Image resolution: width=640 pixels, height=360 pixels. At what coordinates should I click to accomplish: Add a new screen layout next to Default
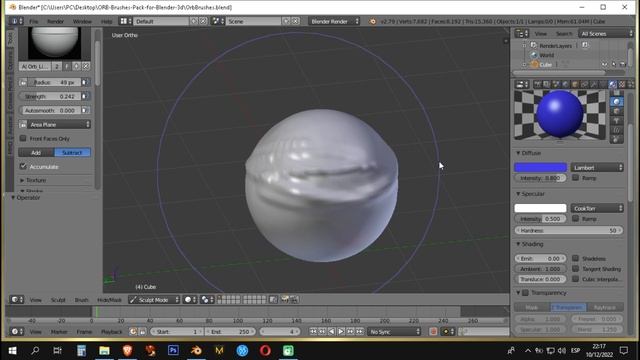[x=194, y=21]
